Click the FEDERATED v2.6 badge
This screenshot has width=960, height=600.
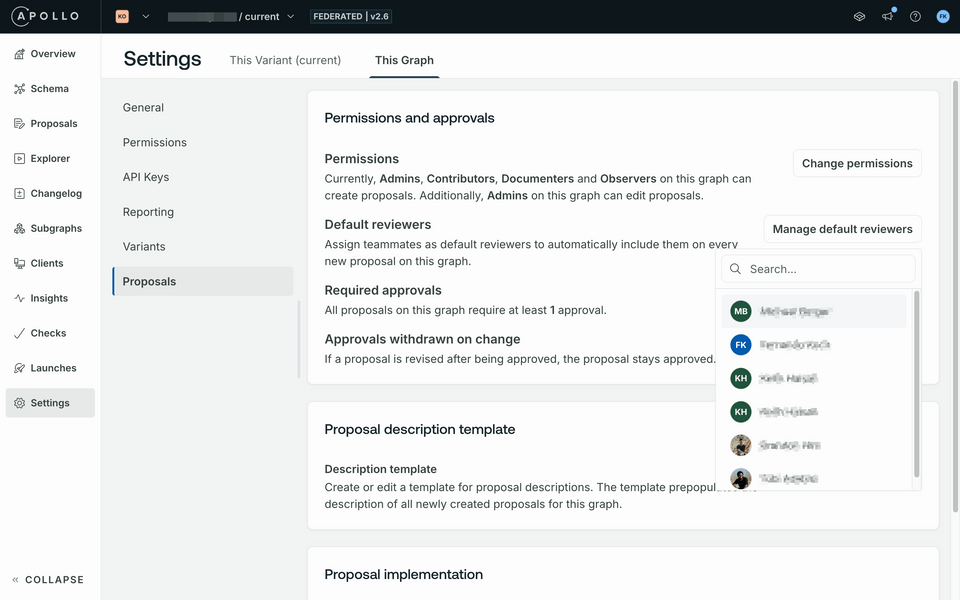351,17
